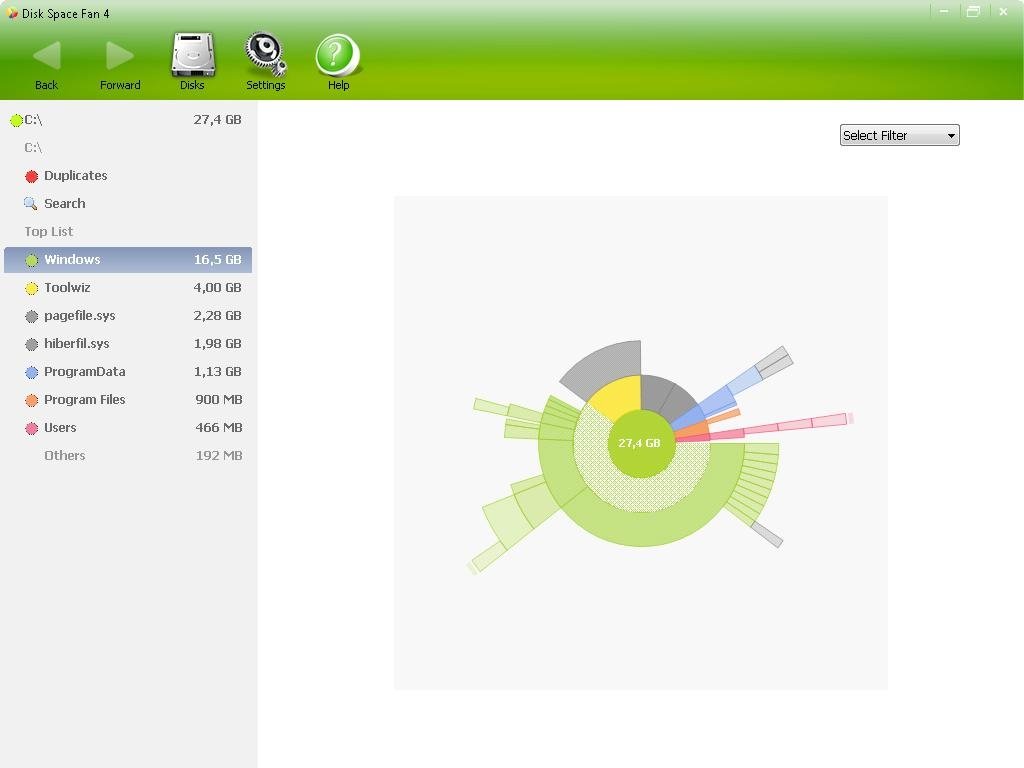1024x768 pixels.
Task: Click the gray dot beside hiberfil.sys
Action: point(31,344)
